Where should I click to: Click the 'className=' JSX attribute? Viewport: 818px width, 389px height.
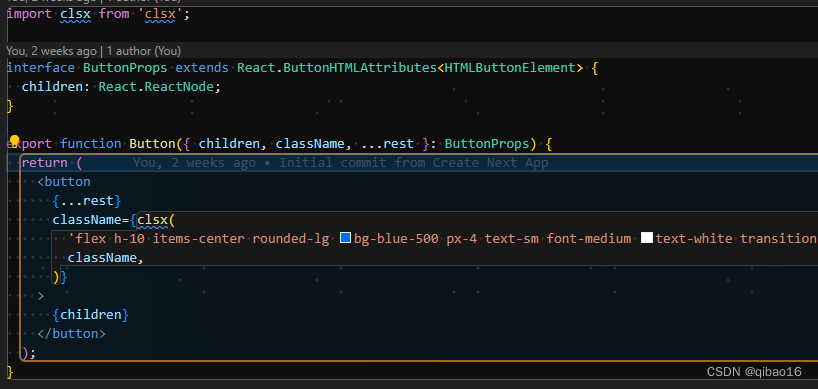tap(91, 220)
